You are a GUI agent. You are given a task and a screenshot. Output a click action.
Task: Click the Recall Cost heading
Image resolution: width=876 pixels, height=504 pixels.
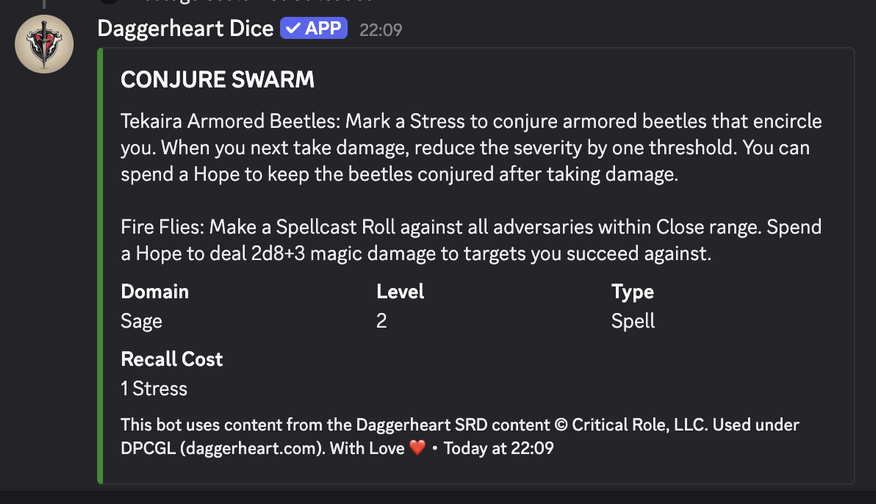tap(171, 359)
